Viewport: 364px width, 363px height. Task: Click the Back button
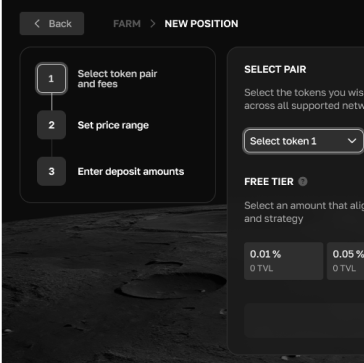pyautogui.click(x=52, y=24)
